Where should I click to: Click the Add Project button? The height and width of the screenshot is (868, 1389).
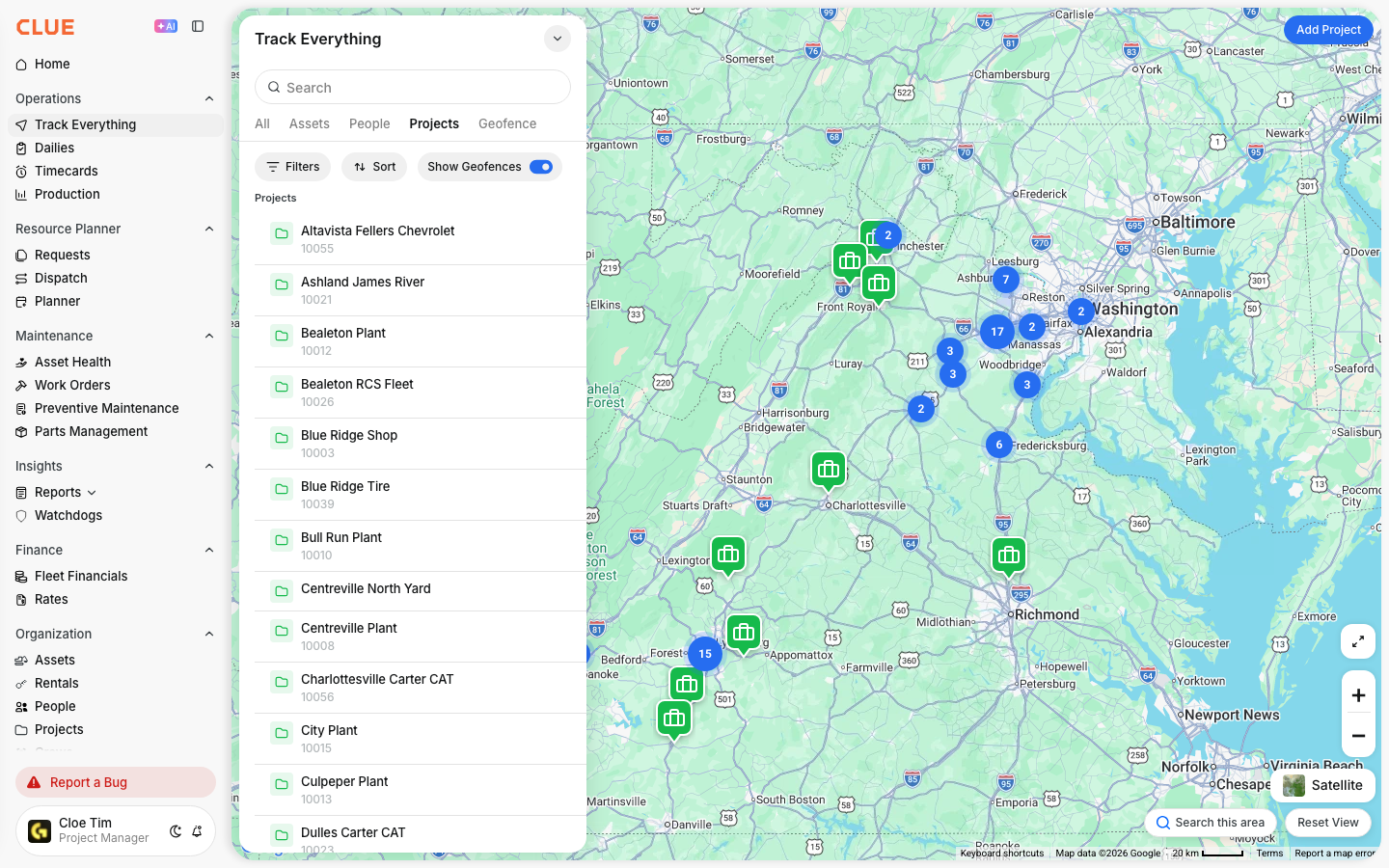tap(1328, 30)
